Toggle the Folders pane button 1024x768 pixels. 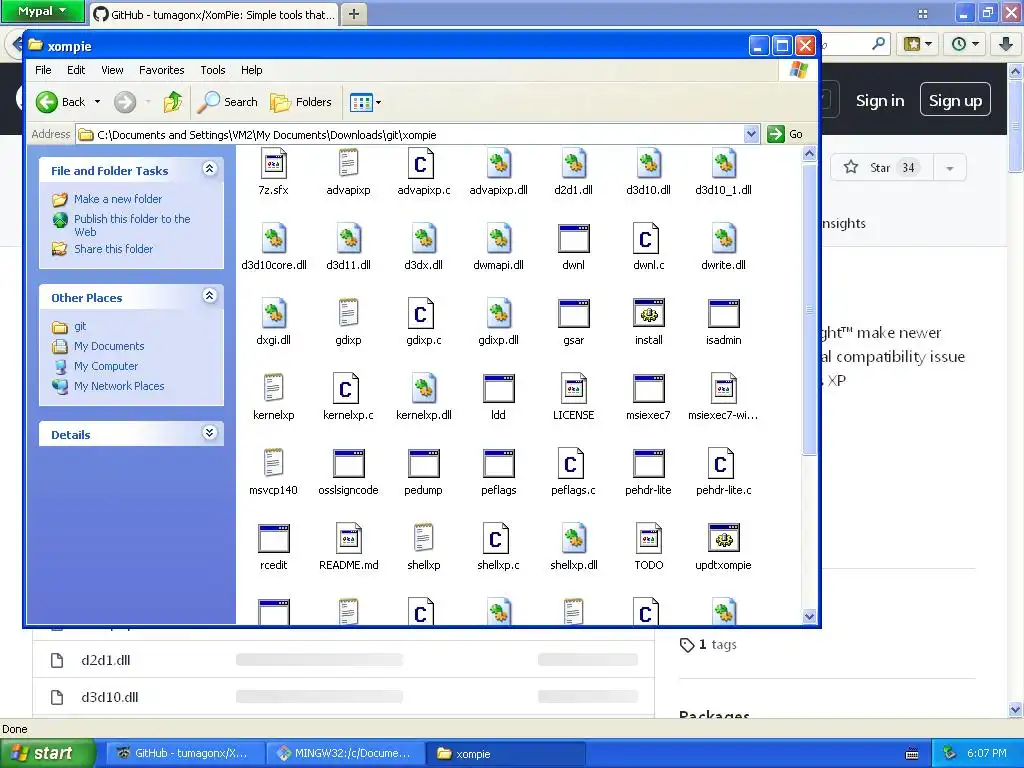[x=302, y=102]
